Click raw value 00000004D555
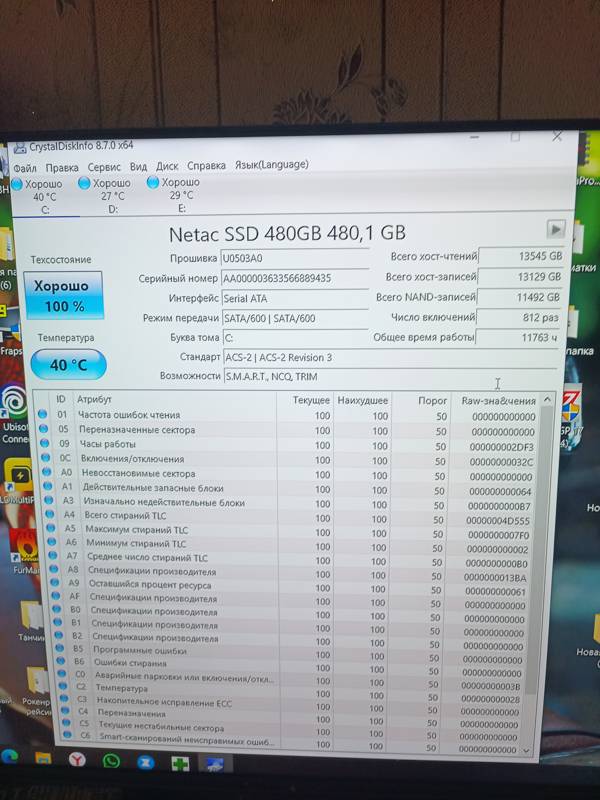Viewport: 600px width, 800px height. (x=498, y=521)
